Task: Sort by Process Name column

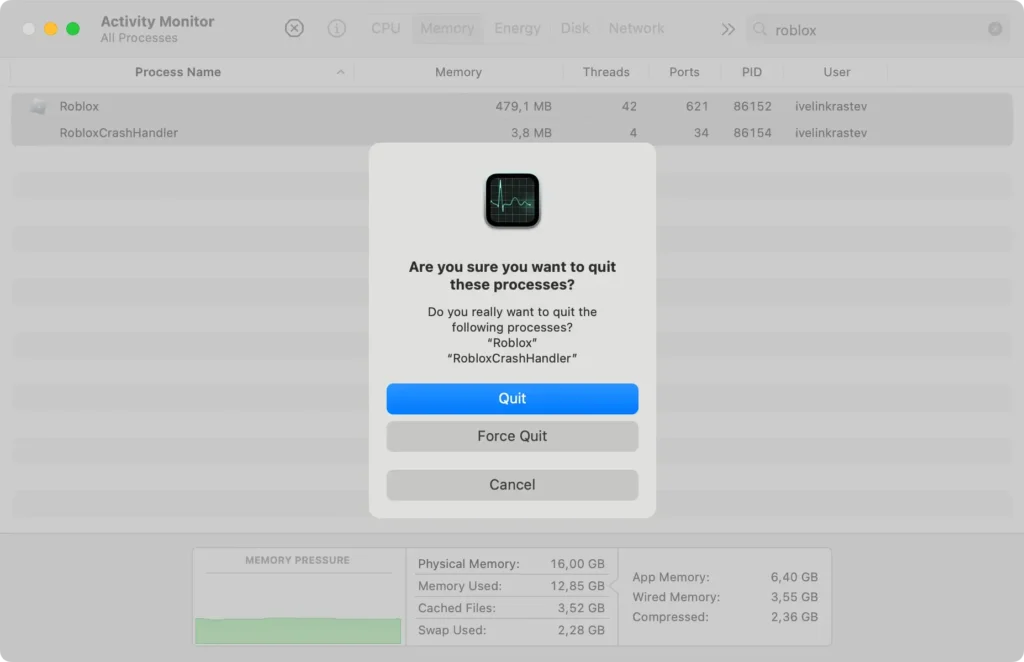Action: pyautogui.click(x=178, y=72)
